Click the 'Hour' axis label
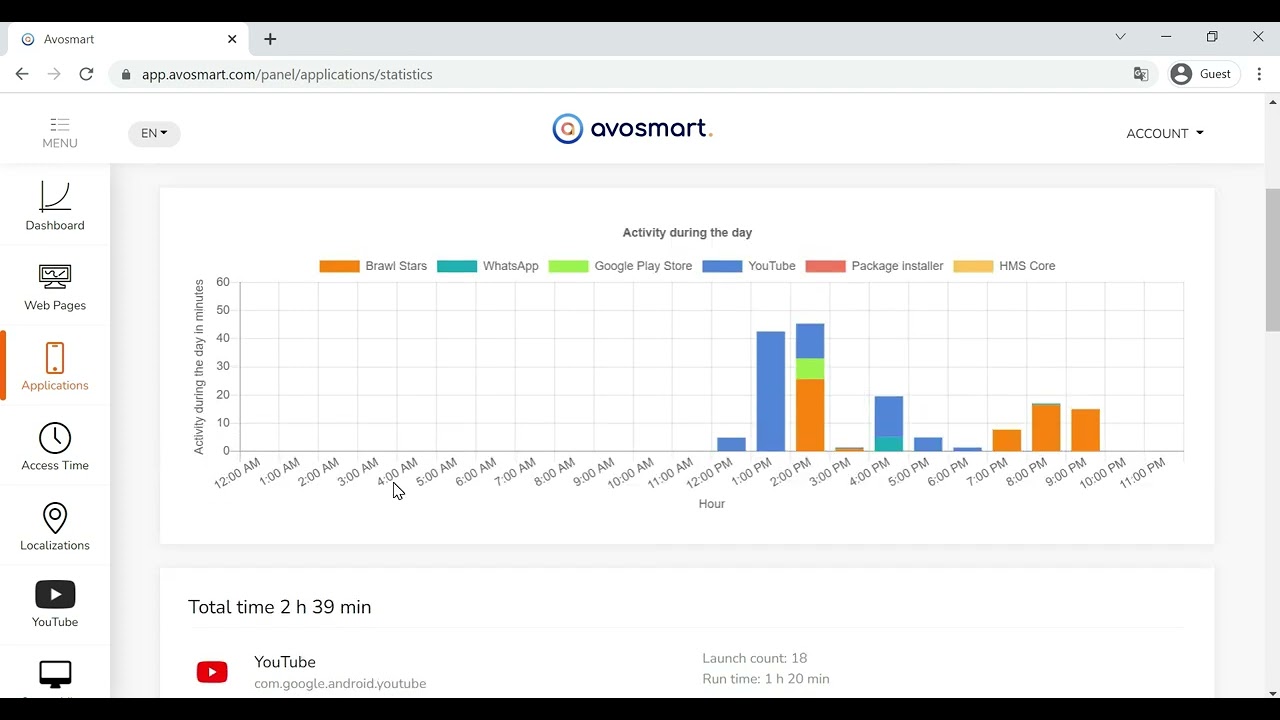The image size is (1280, 720). point(712,504)
